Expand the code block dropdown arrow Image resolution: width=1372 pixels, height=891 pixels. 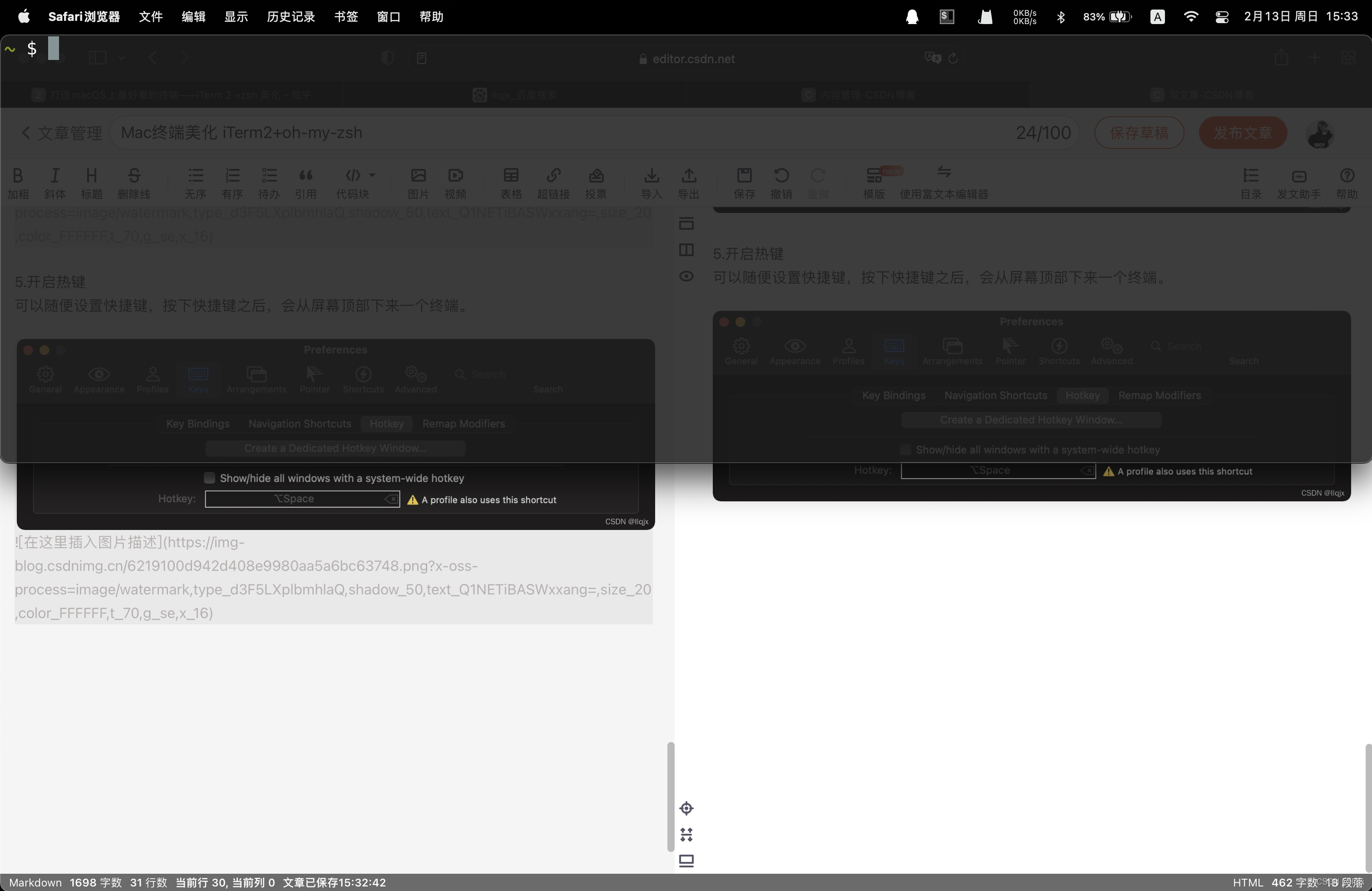[x=372, y=175]
